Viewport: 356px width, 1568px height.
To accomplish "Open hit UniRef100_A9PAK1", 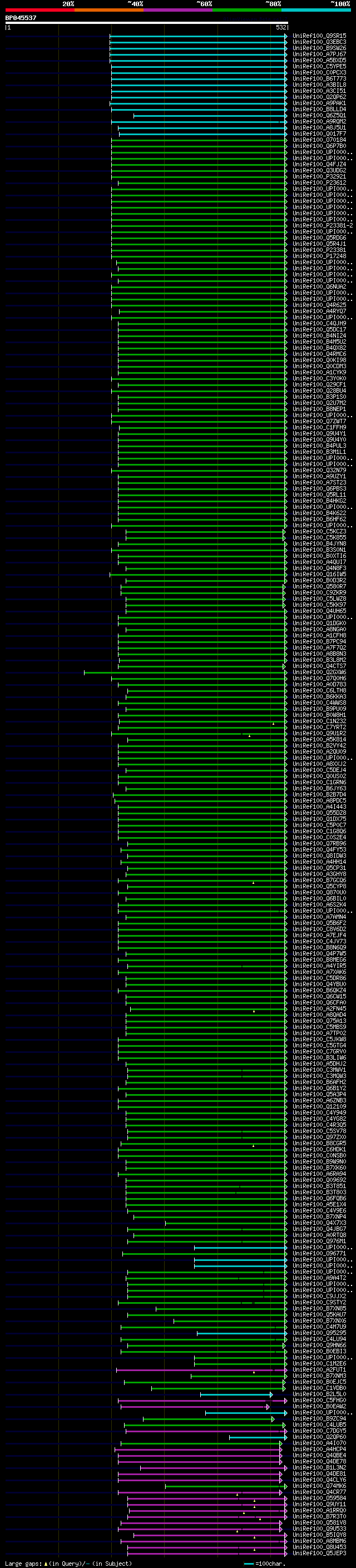I will pos(319,103).
